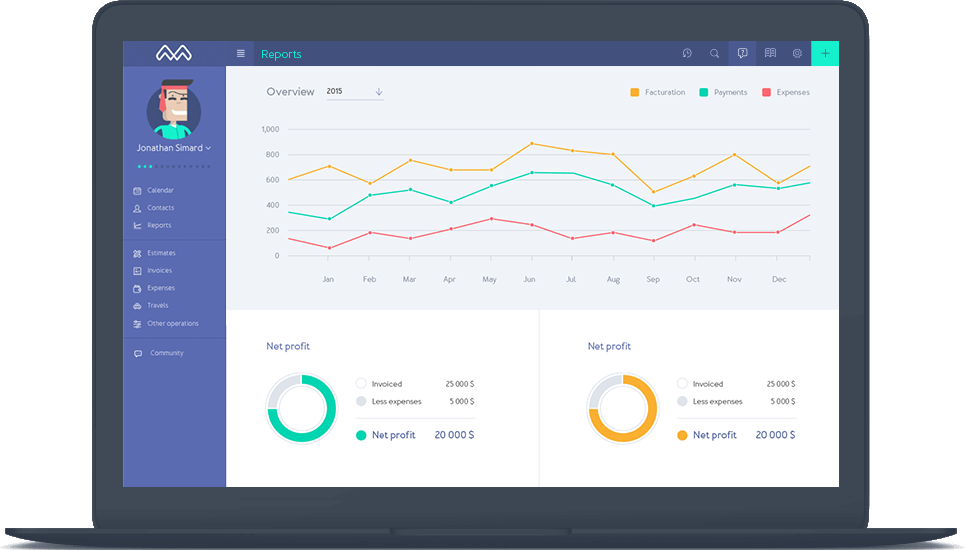
Task: Open the 2015 year dropdown
Action: [x=355, y=92]
